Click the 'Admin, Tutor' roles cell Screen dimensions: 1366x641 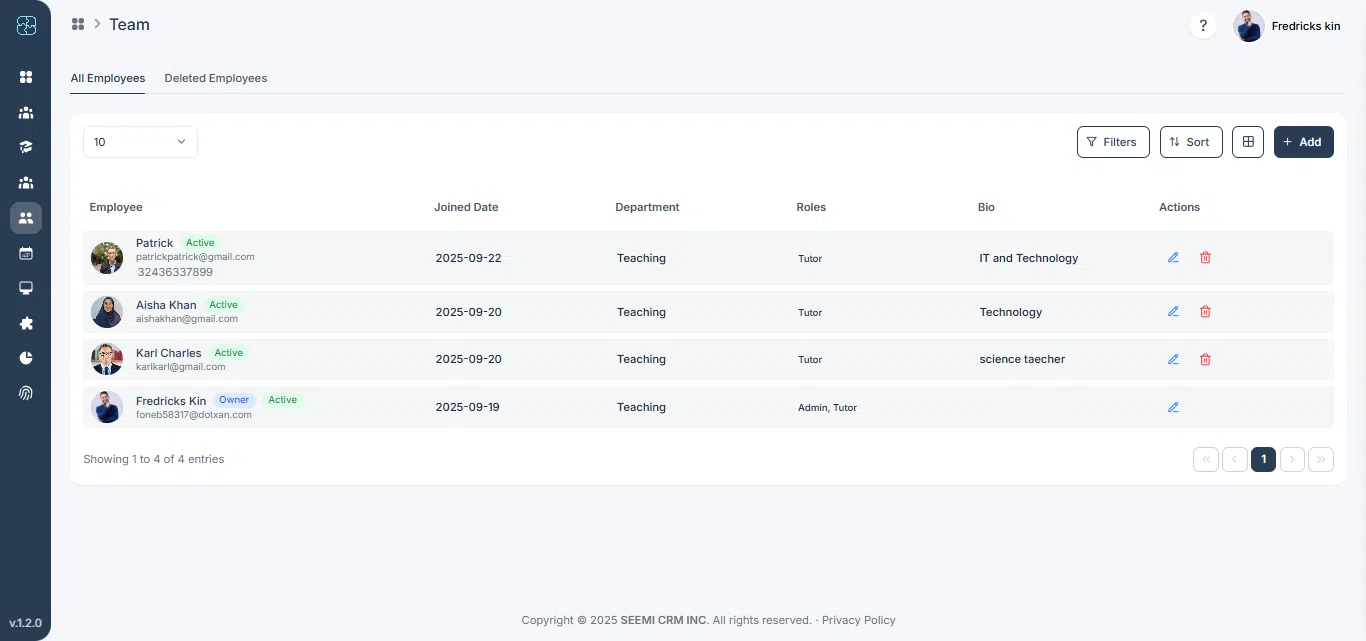(827, 408)
